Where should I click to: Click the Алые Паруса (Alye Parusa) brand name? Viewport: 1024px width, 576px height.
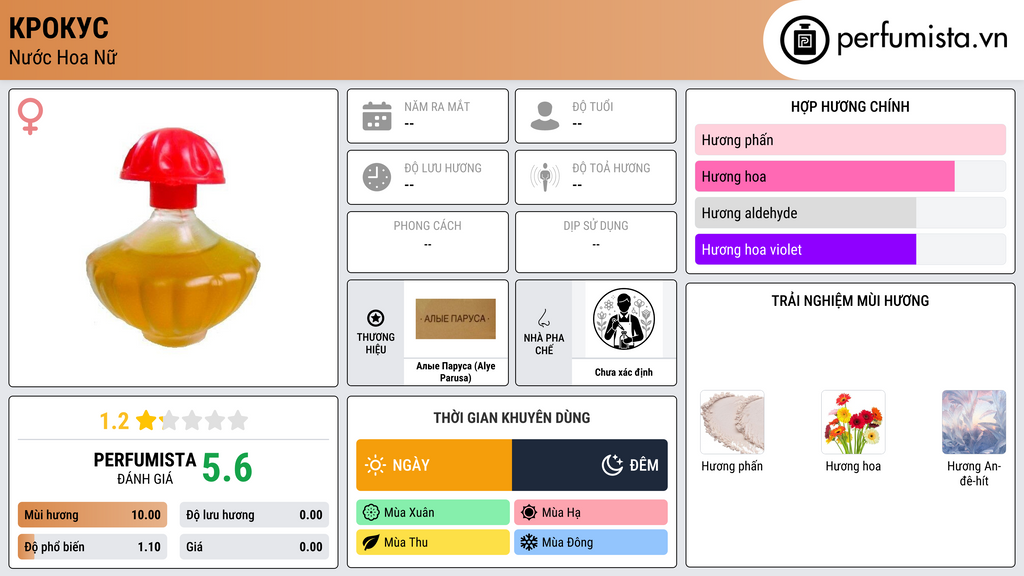pos(456,372)
